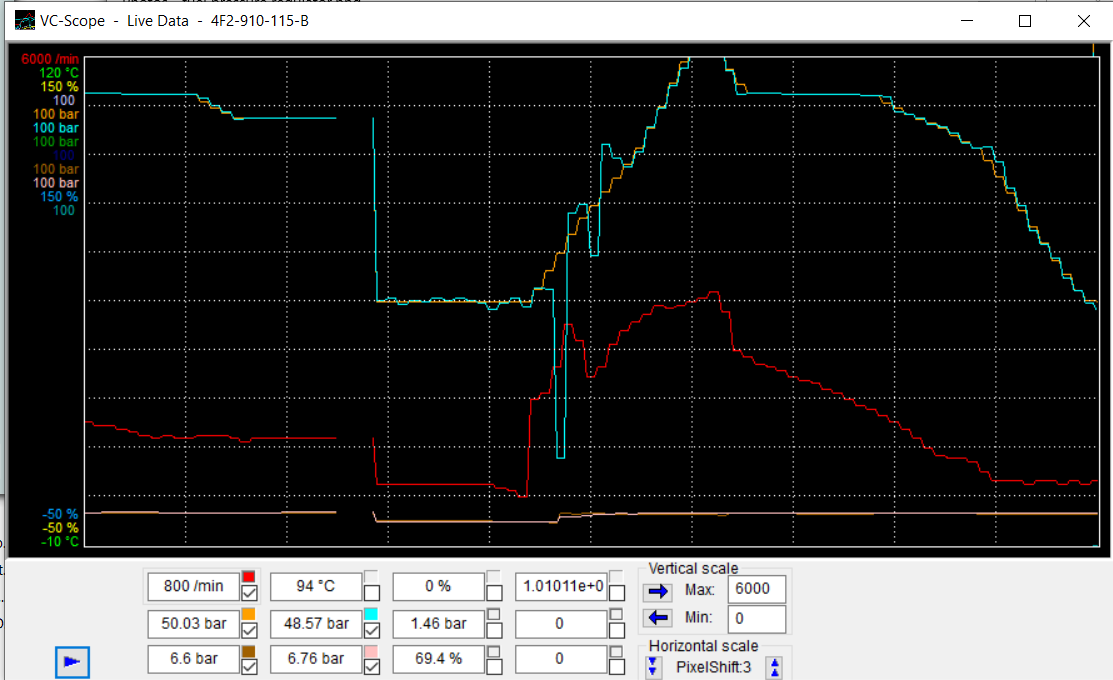Click the VC-Scope app icon in title bar
Viewport: 1113px width, 680px height.
25,20
